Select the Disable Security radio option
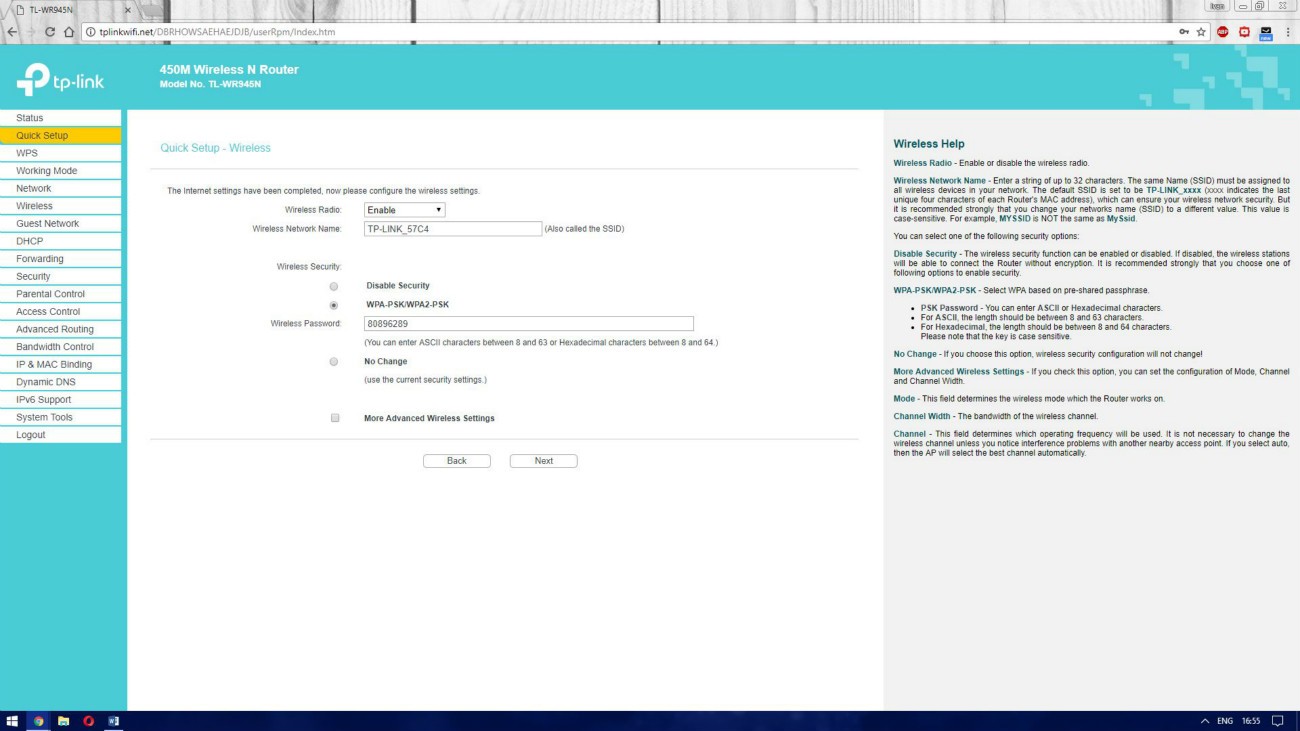Screen dimensions: 1300x731 coord(334,286)
